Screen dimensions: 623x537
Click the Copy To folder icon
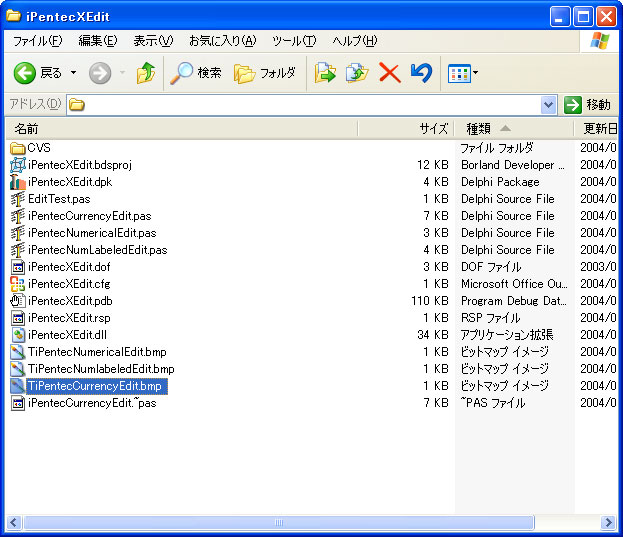(x=357, y=73)
